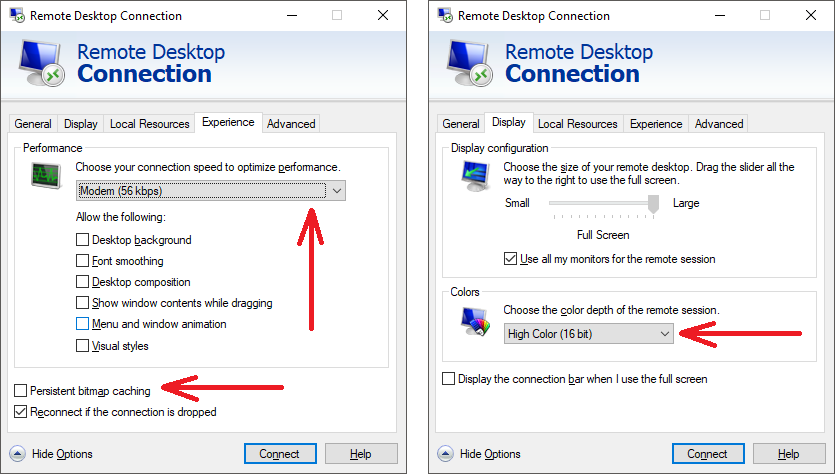Enable Desktop composition checkbox
Viewport: 835px width, 474px height.
[82, 282]
